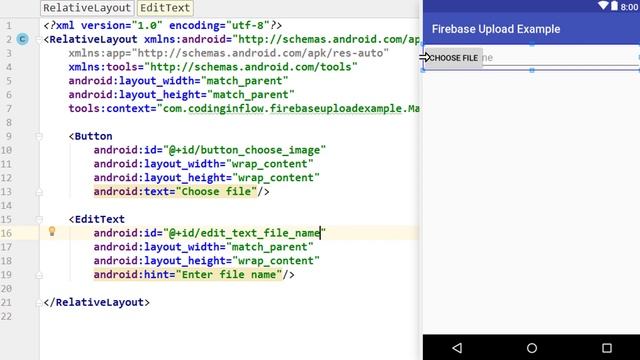Click the battery status icon in preview
The image size is (640, 360).
[x=614, y=6]
